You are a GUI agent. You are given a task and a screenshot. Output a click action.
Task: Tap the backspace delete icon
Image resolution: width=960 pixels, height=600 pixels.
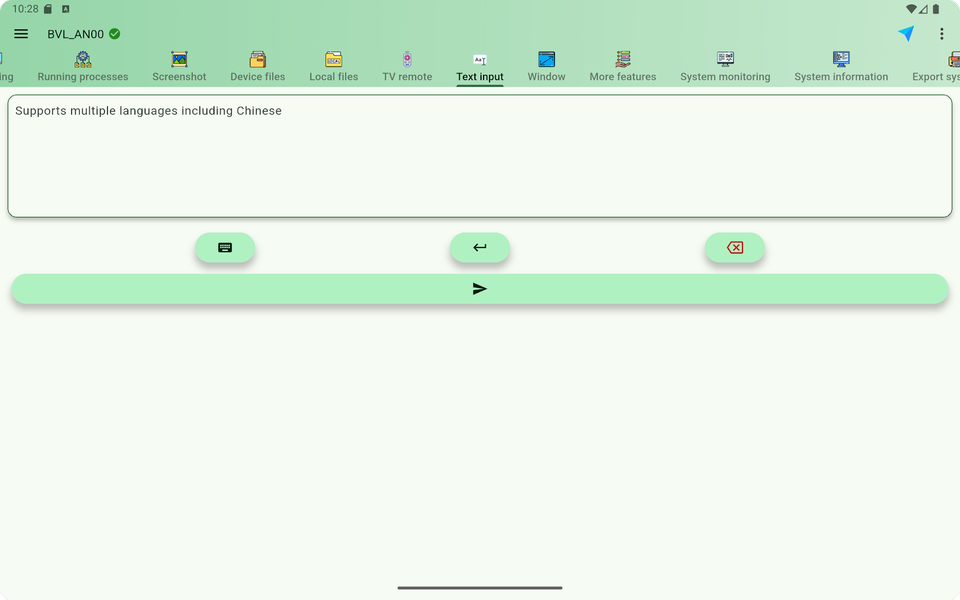tap(735, 247)
